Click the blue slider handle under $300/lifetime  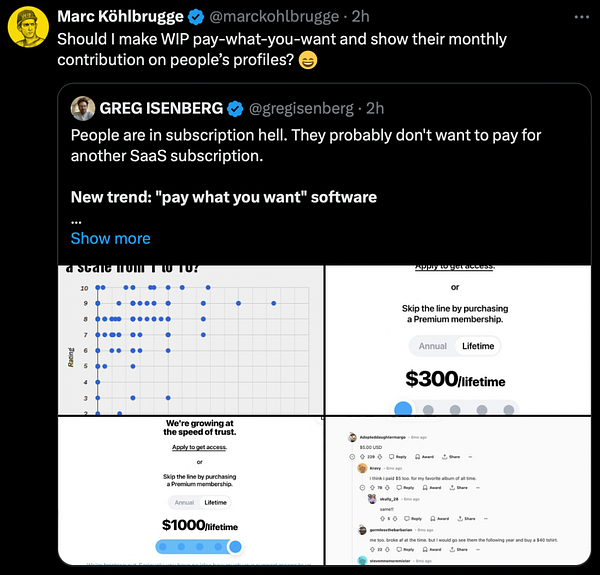(x=403, y=409)
